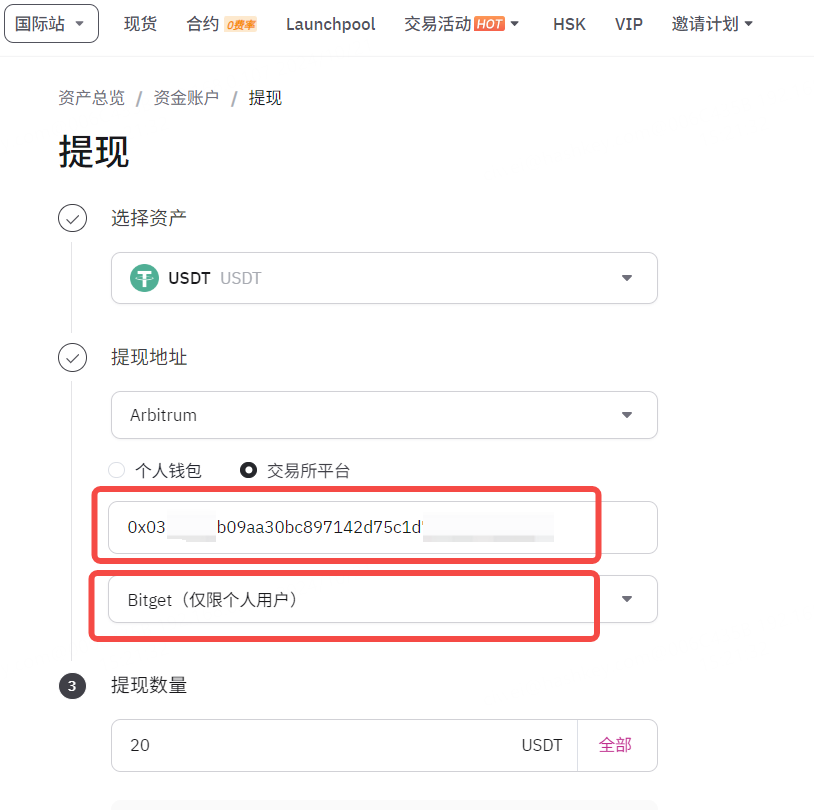Open the 国际站 site selector dropdown
The image size is (814, 810).
(51, 24)
